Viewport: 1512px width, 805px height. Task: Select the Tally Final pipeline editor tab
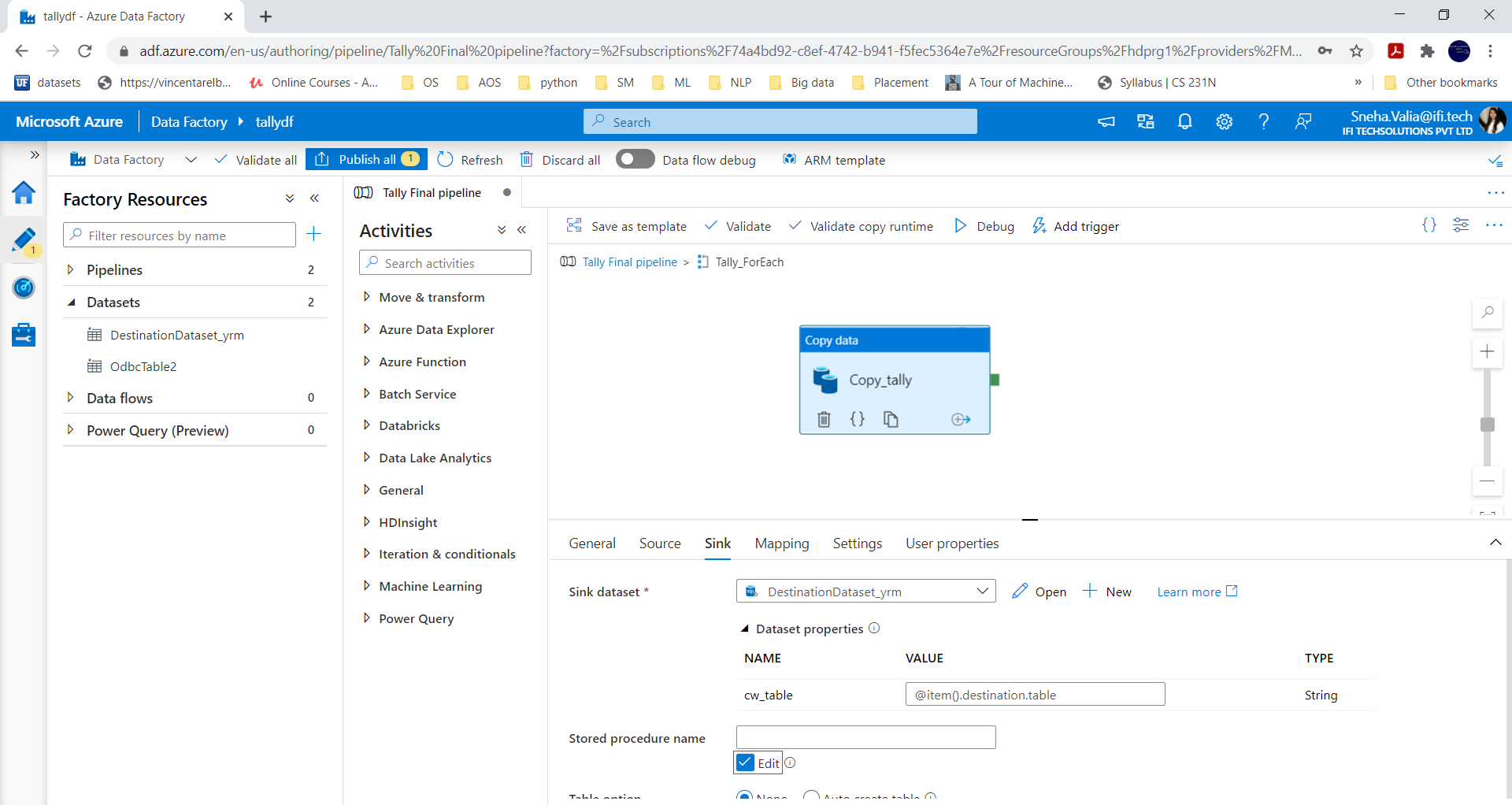[x=432, y=192]
